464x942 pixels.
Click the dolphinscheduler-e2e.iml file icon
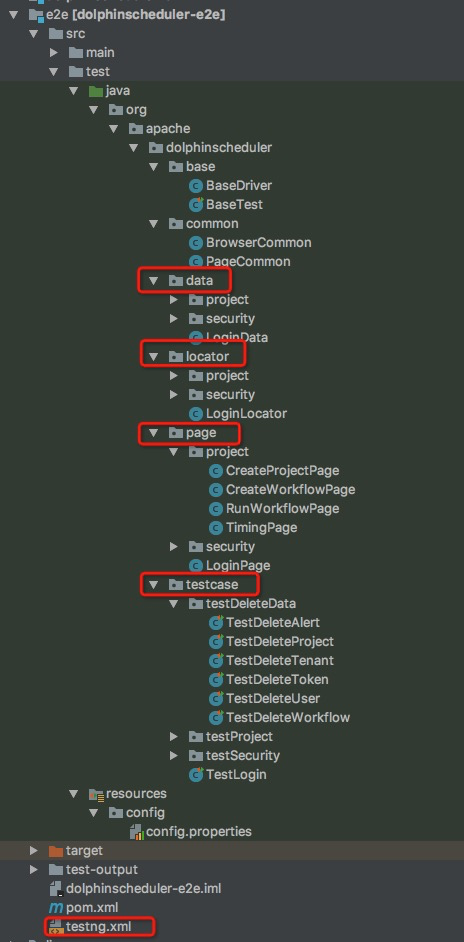tap(55, 888)
